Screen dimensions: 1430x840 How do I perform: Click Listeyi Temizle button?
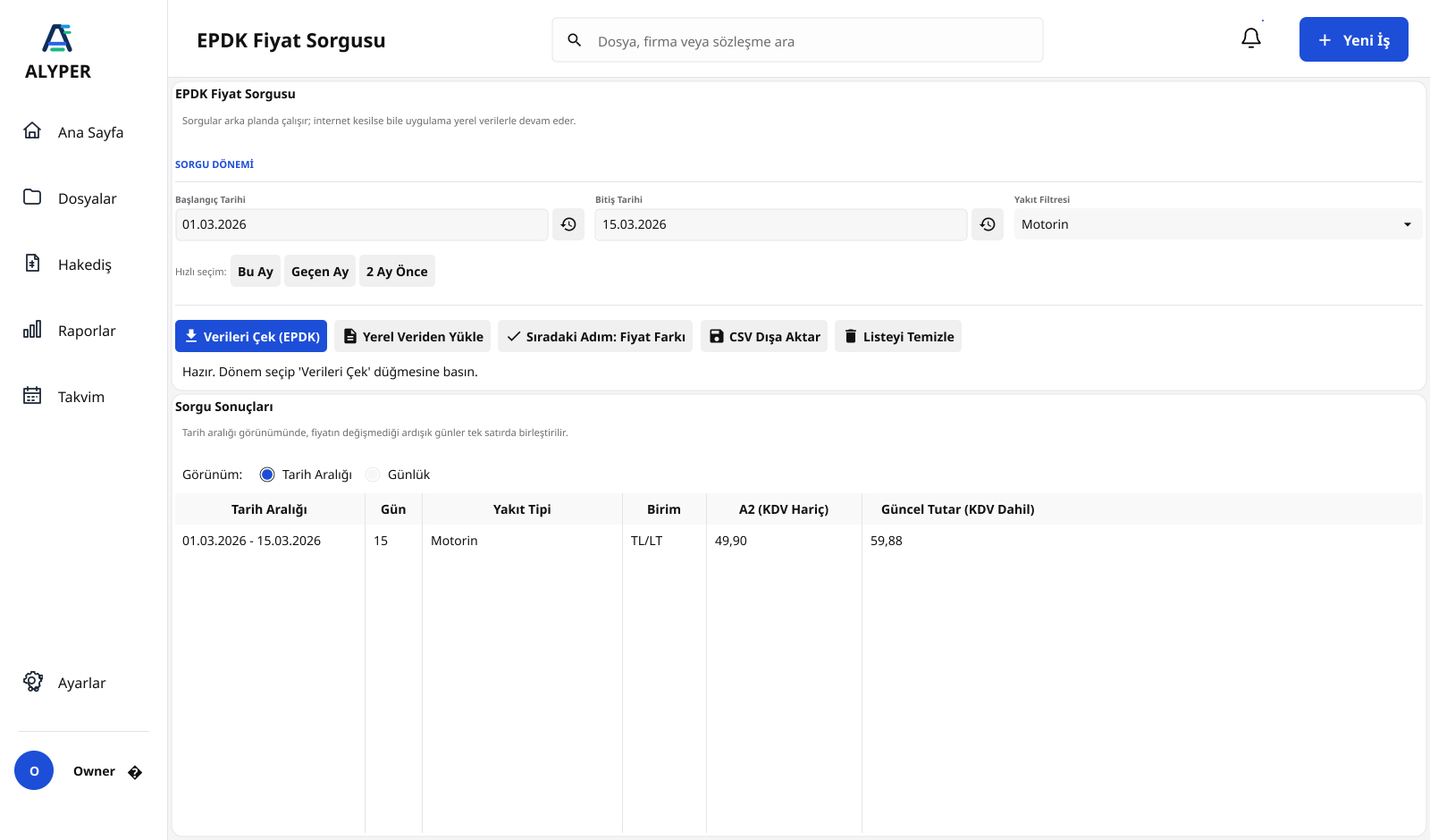pyautogui.click(x=898, y=336)
